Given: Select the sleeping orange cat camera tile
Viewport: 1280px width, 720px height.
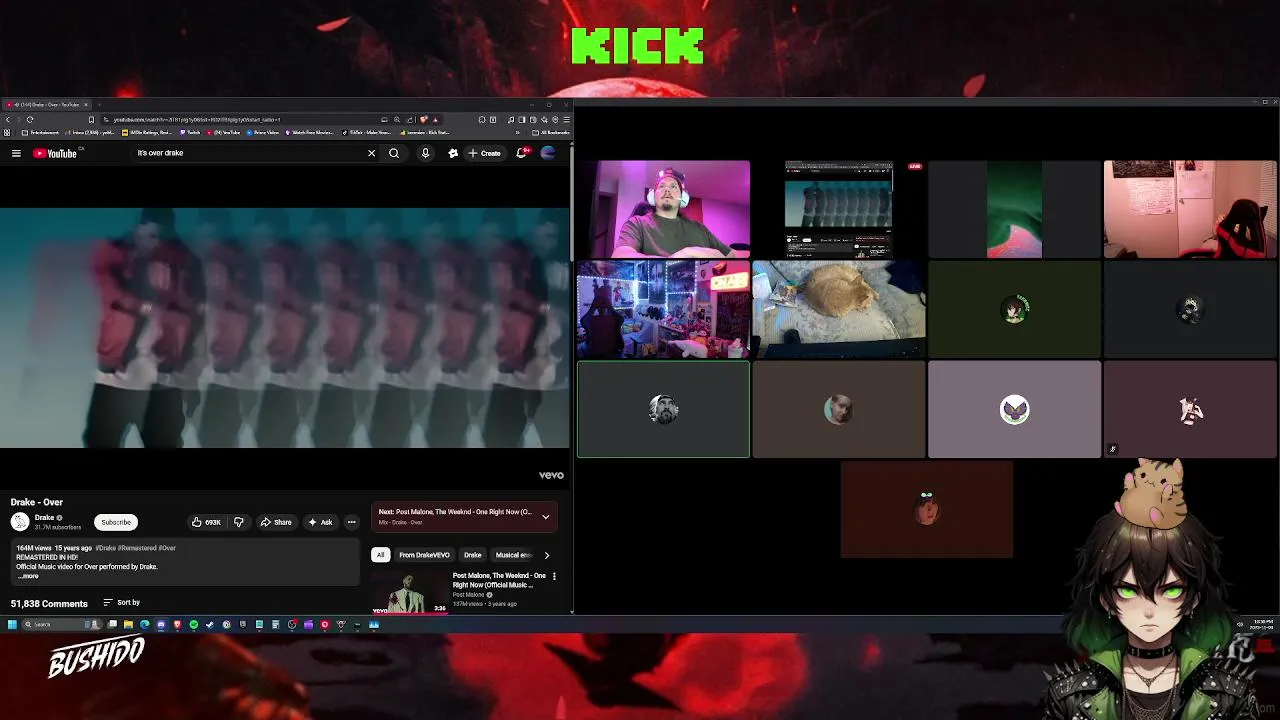Looking at the screenshot, I should point(839,309).
